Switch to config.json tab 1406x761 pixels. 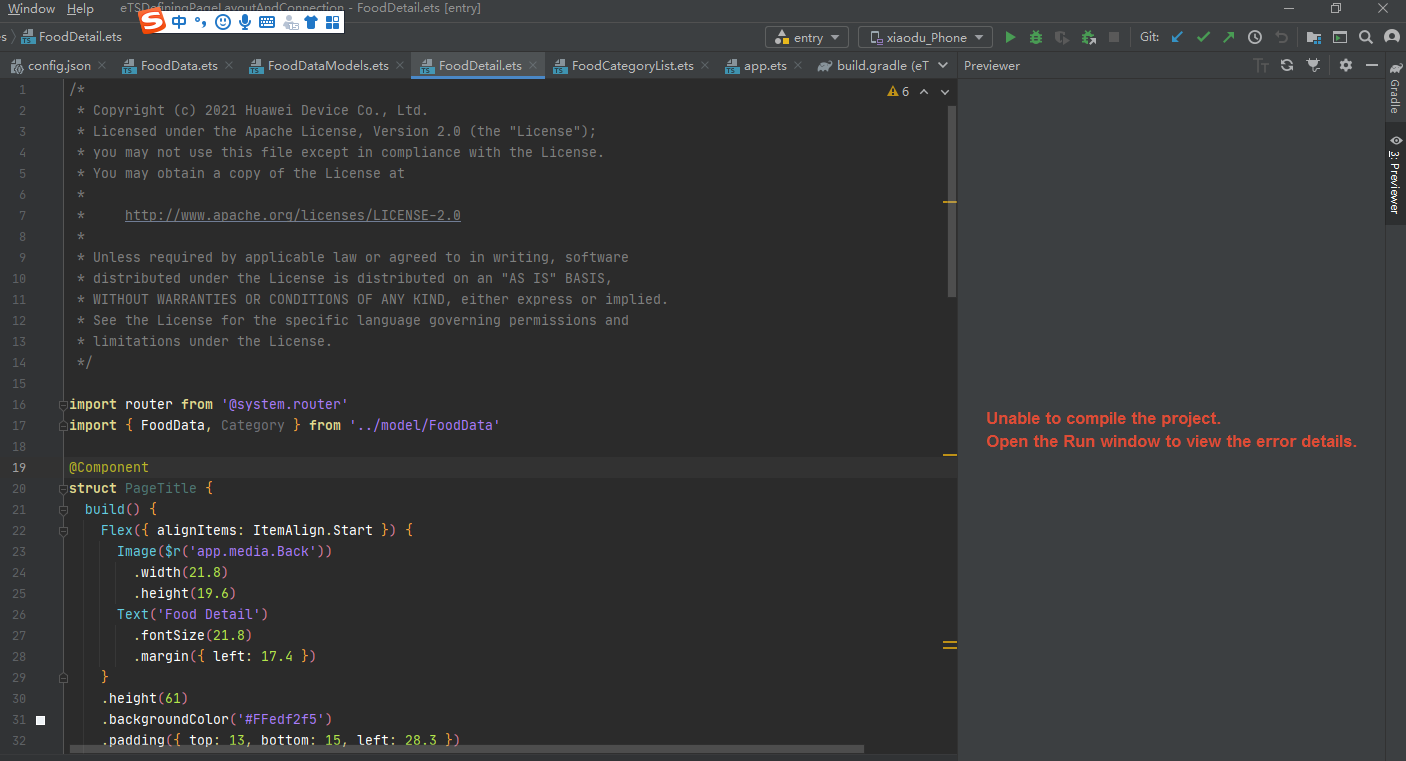coord(59,66)
